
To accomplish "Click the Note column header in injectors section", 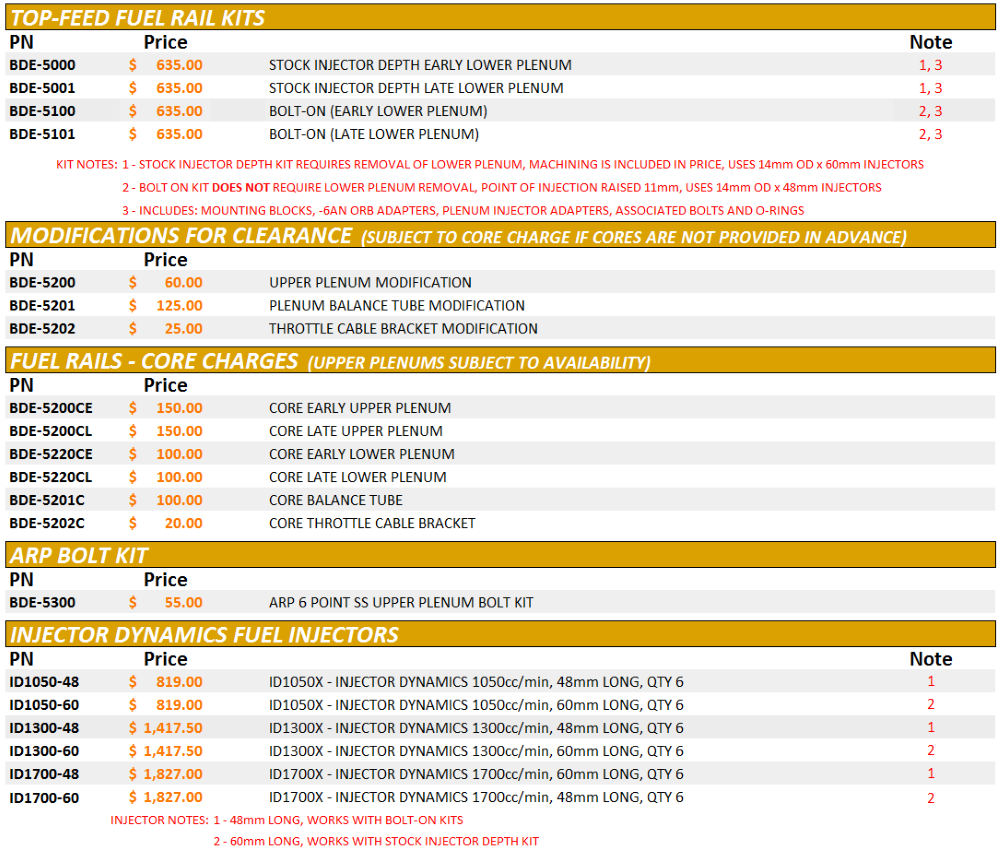I will 930,659.
